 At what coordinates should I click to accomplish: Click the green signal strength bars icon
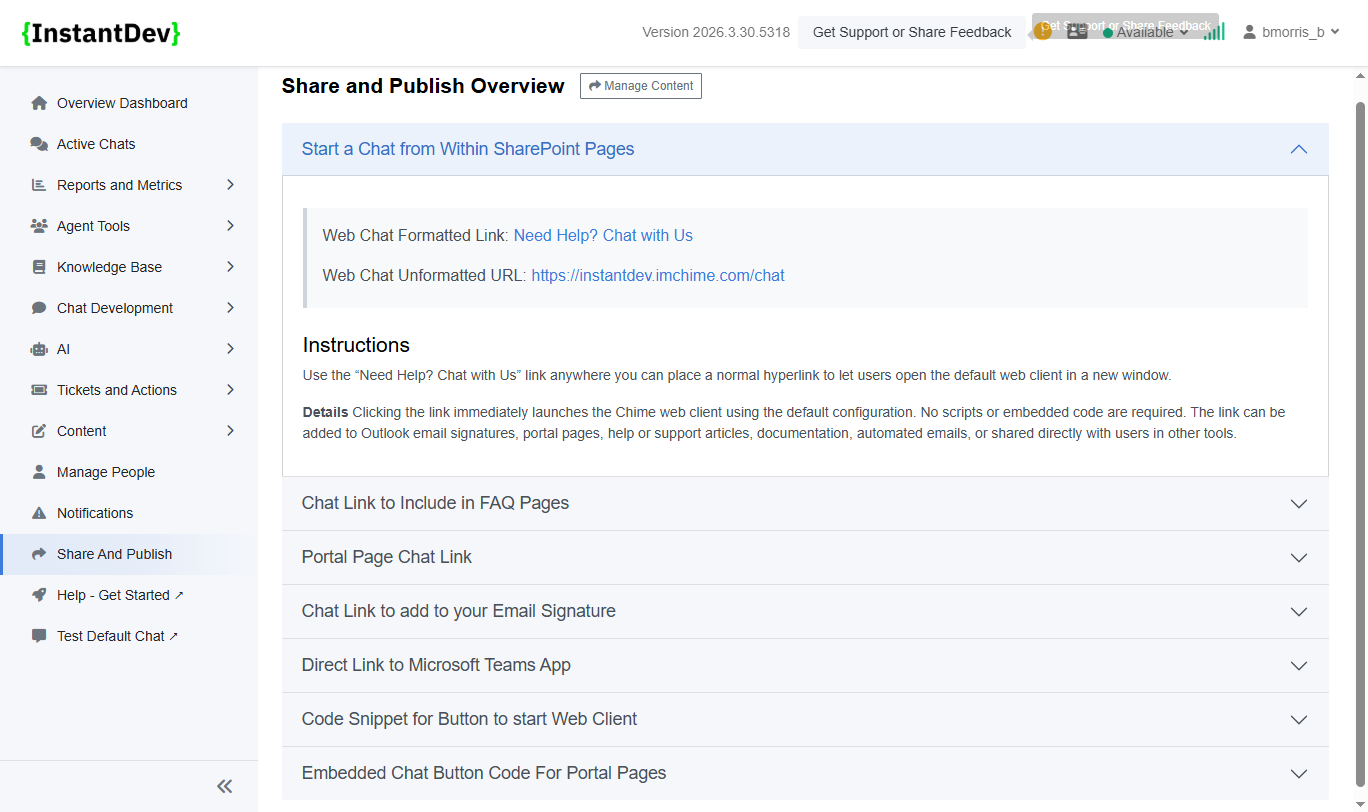1214,32
